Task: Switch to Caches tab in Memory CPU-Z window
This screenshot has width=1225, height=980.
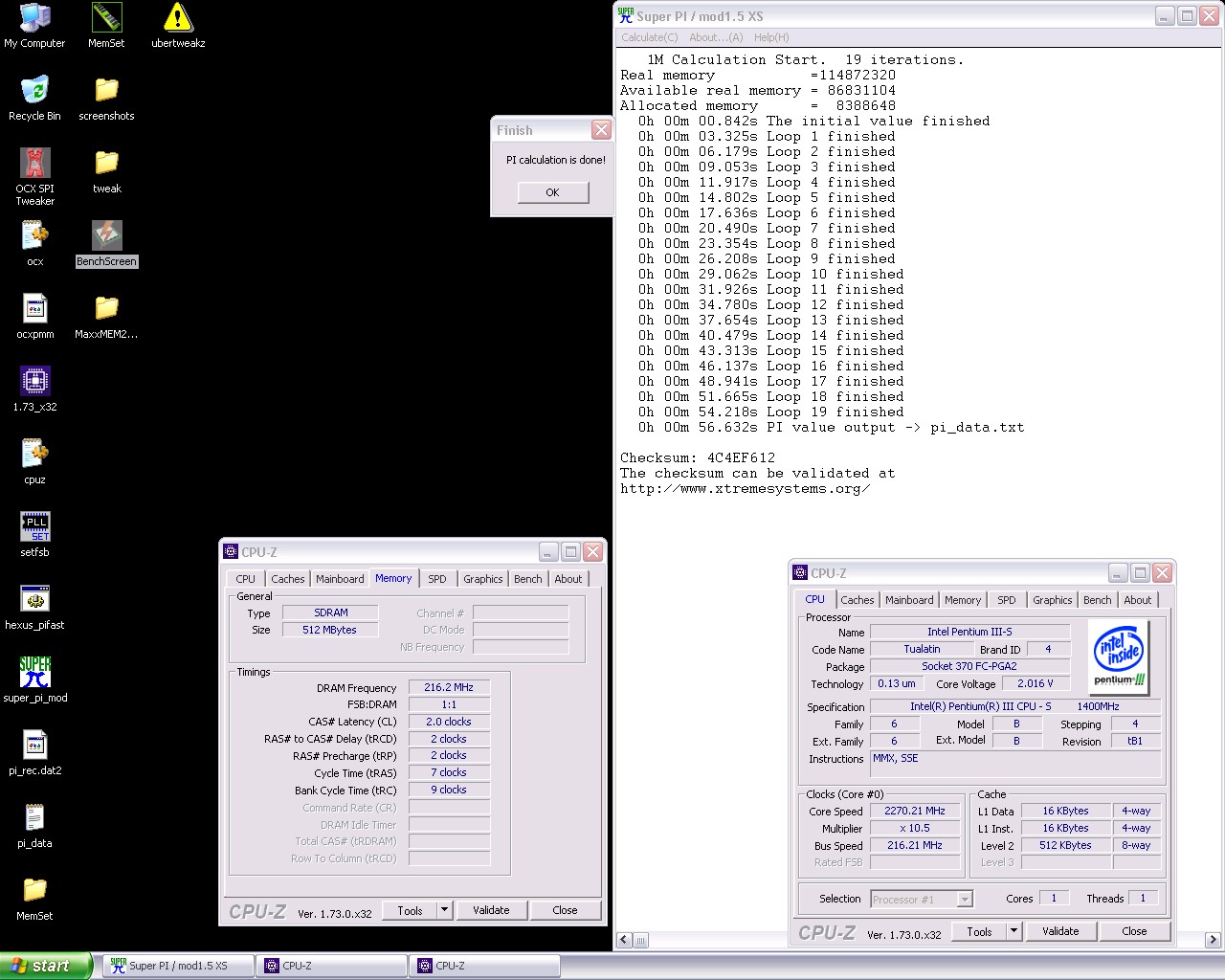Action: (288, 579)
